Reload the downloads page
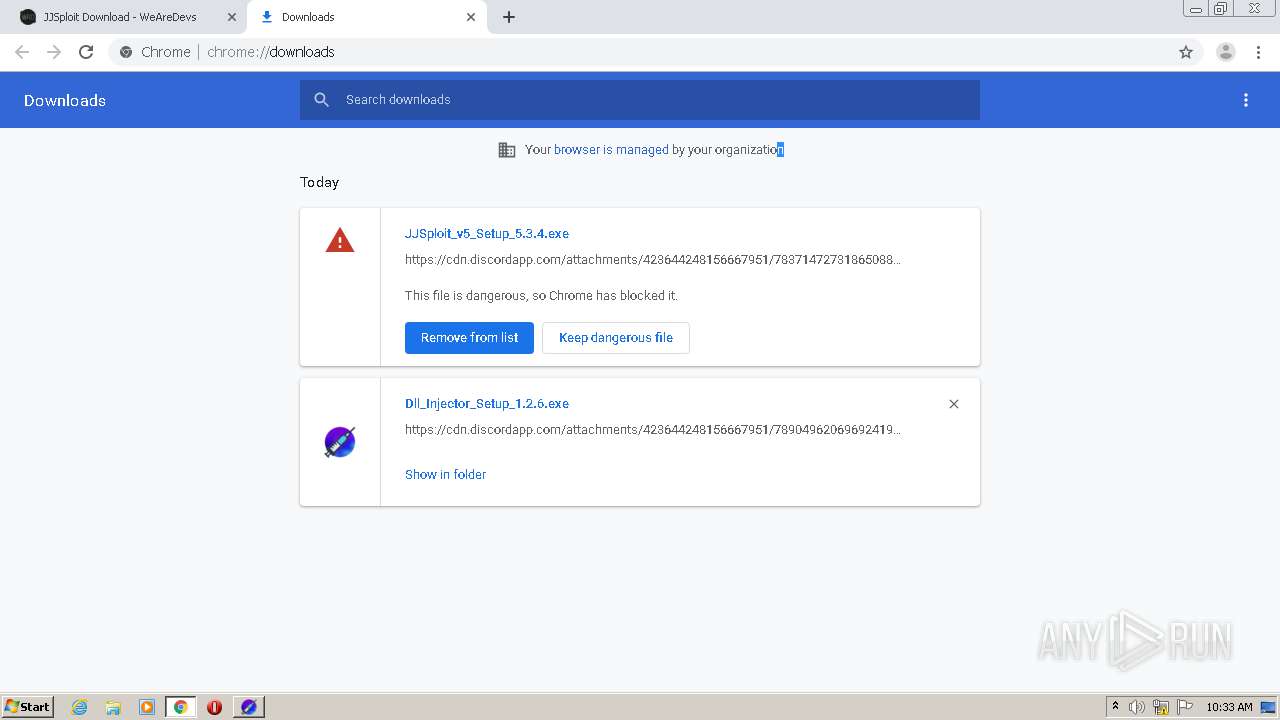The image size is (1280, 720). 86,52
